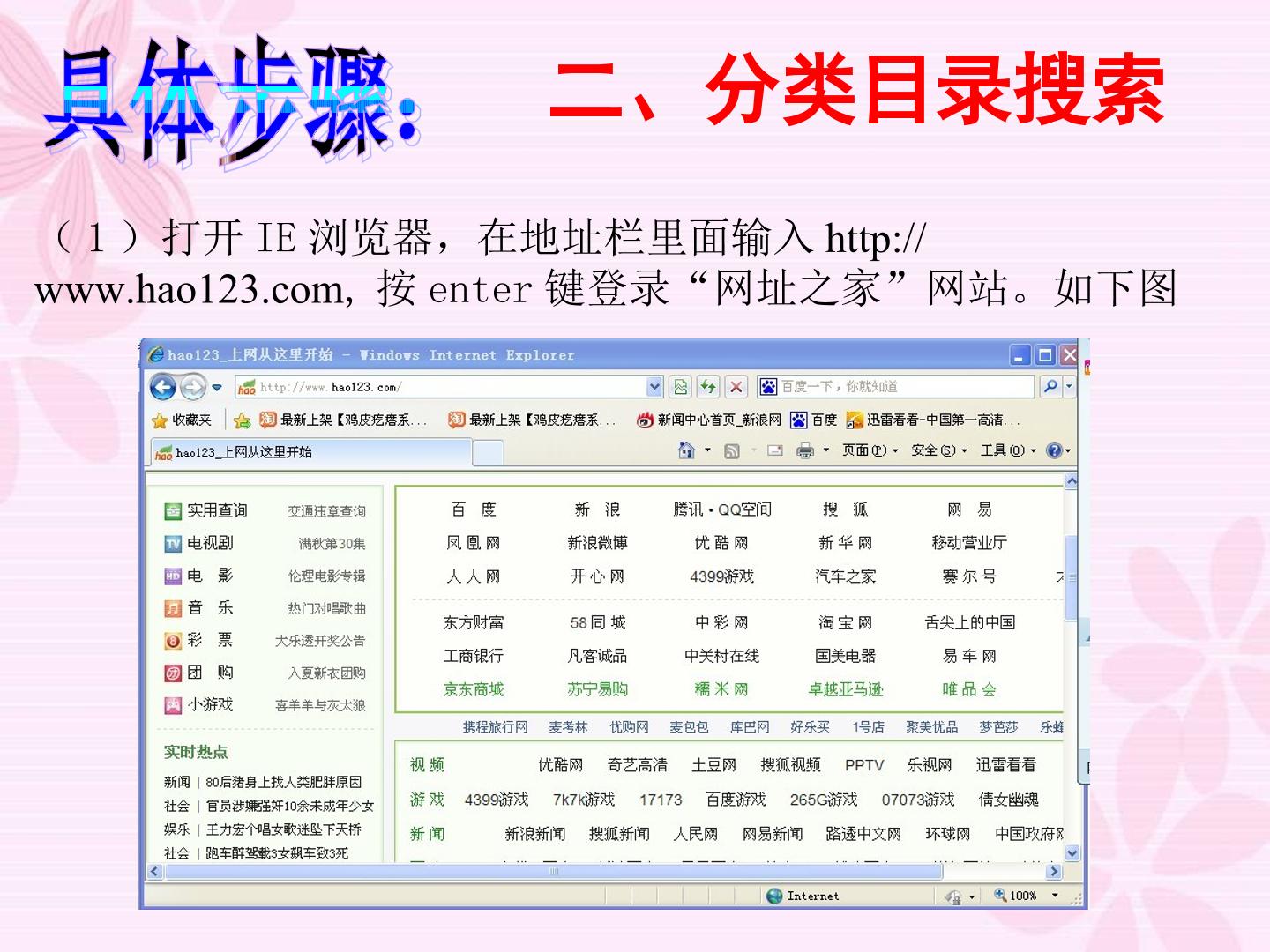The image size is (1270, 952).
Task: Click the 大乐透开奖公告 text
Action: point(320,641)
